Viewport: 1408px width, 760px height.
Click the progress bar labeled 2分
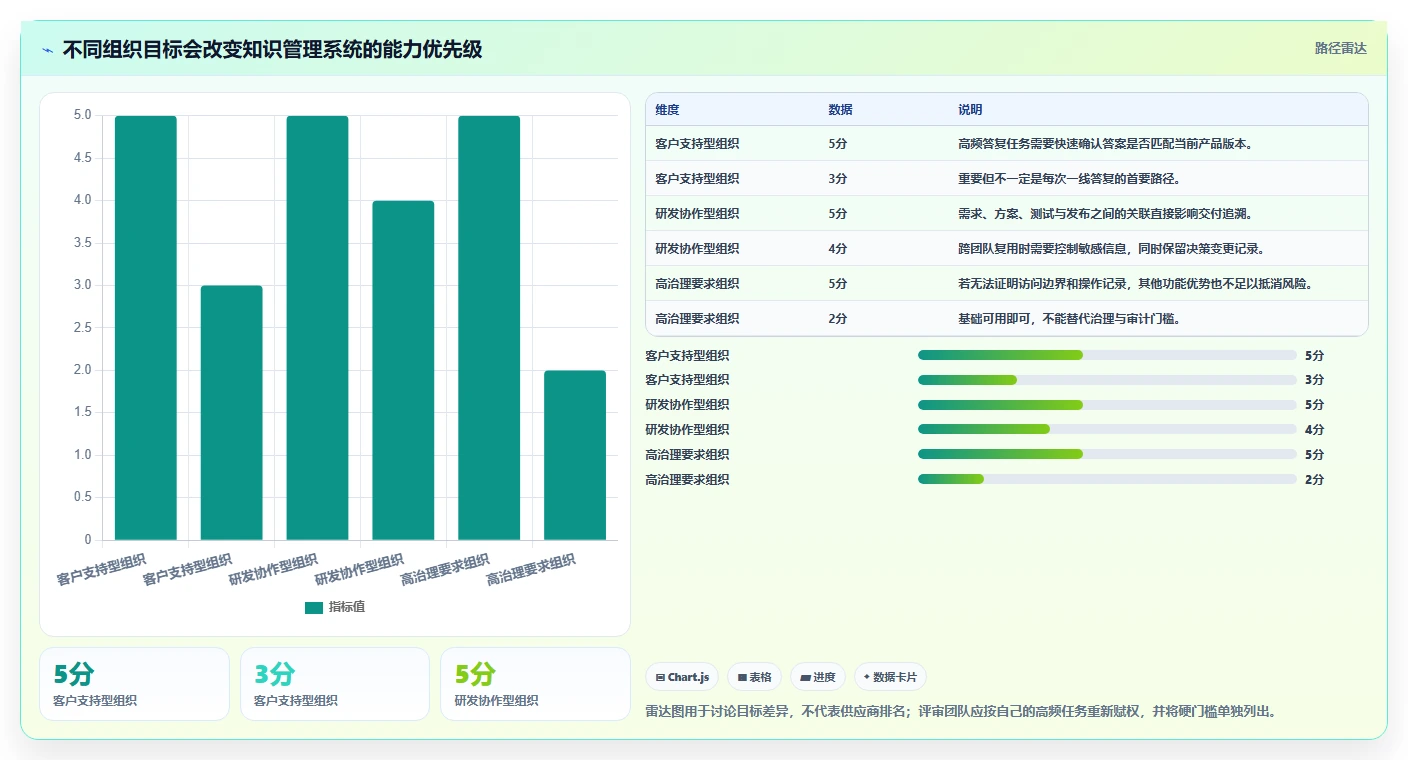point(1107,480)
